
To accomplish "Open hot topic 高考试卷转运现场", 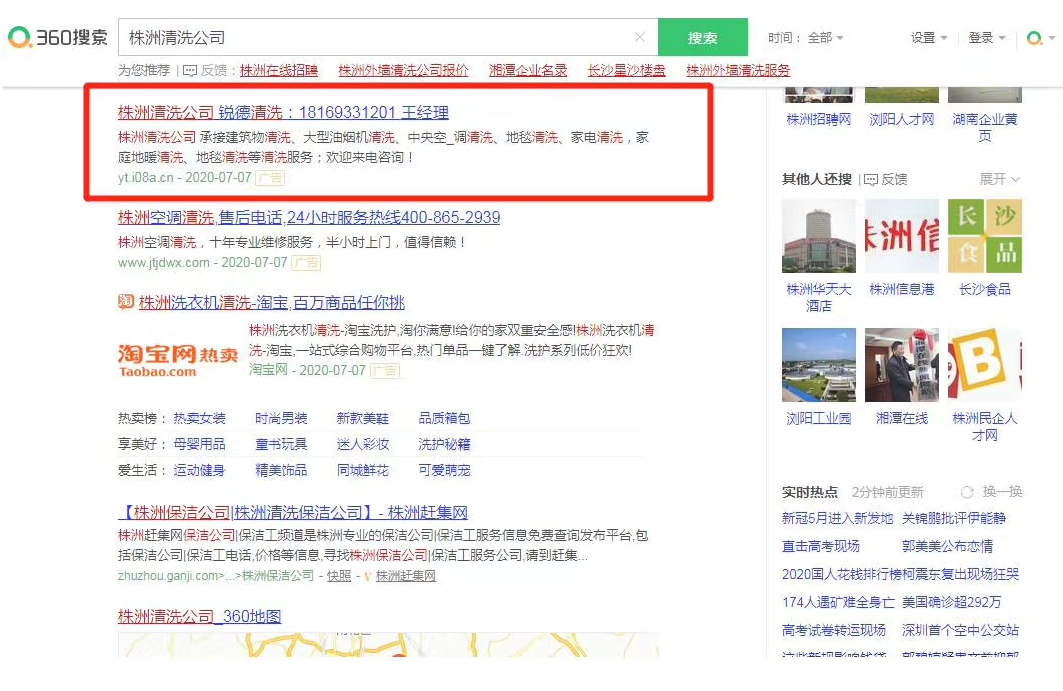I will [834, 630].
